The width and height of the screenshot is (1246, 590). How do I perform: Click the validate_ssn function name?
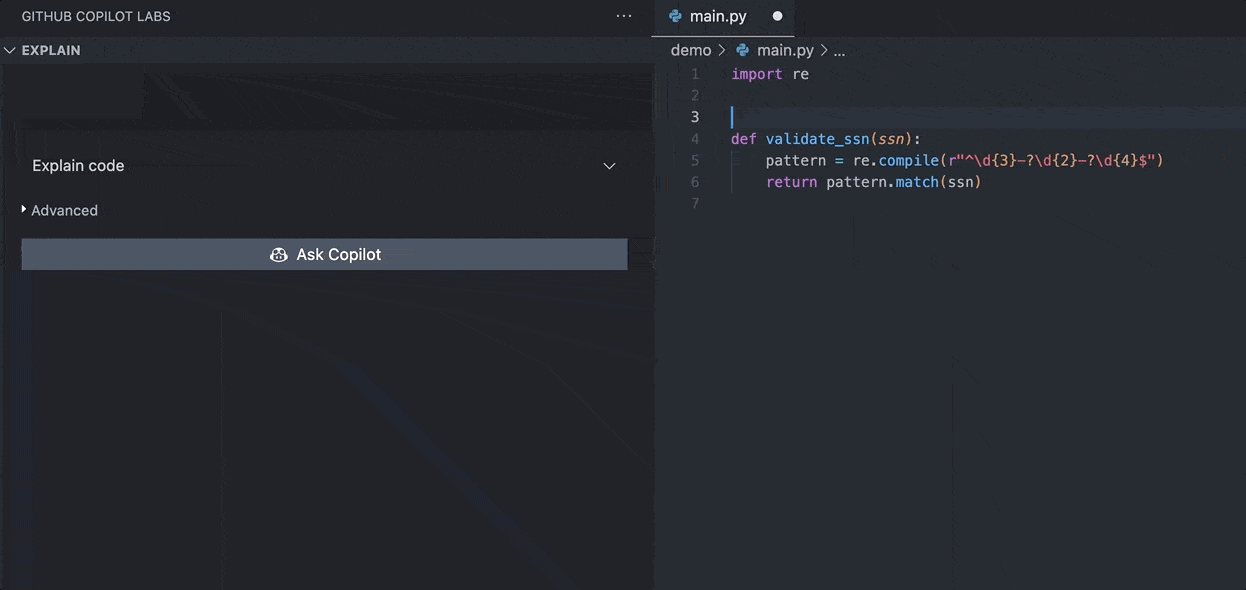(817, 139)
